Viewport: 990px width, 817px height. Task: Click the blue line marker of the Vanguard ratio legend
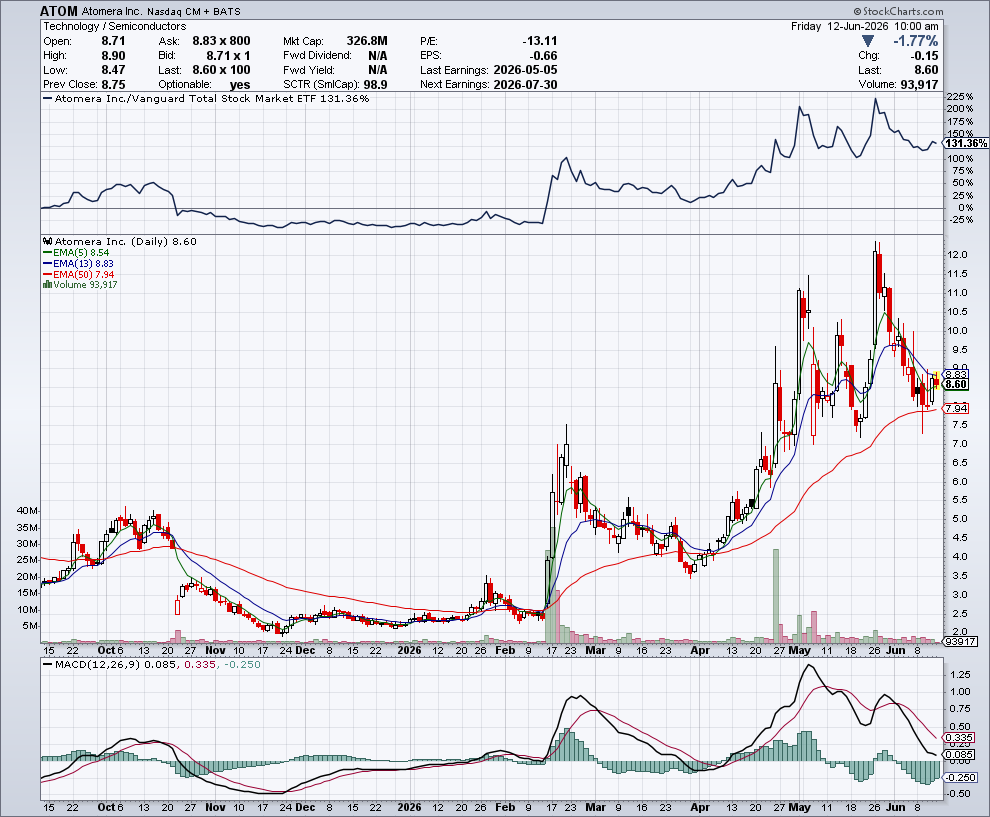(x=47, y=98)
